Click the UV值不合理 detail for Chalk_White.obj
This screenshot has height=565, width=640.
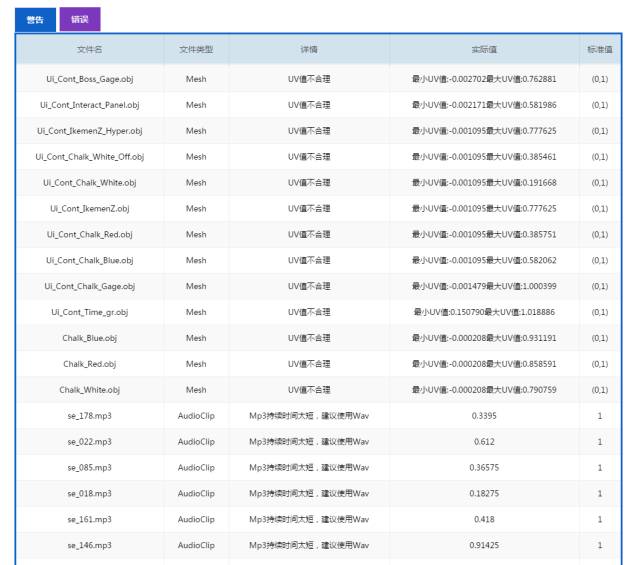(x=309, y=390)
